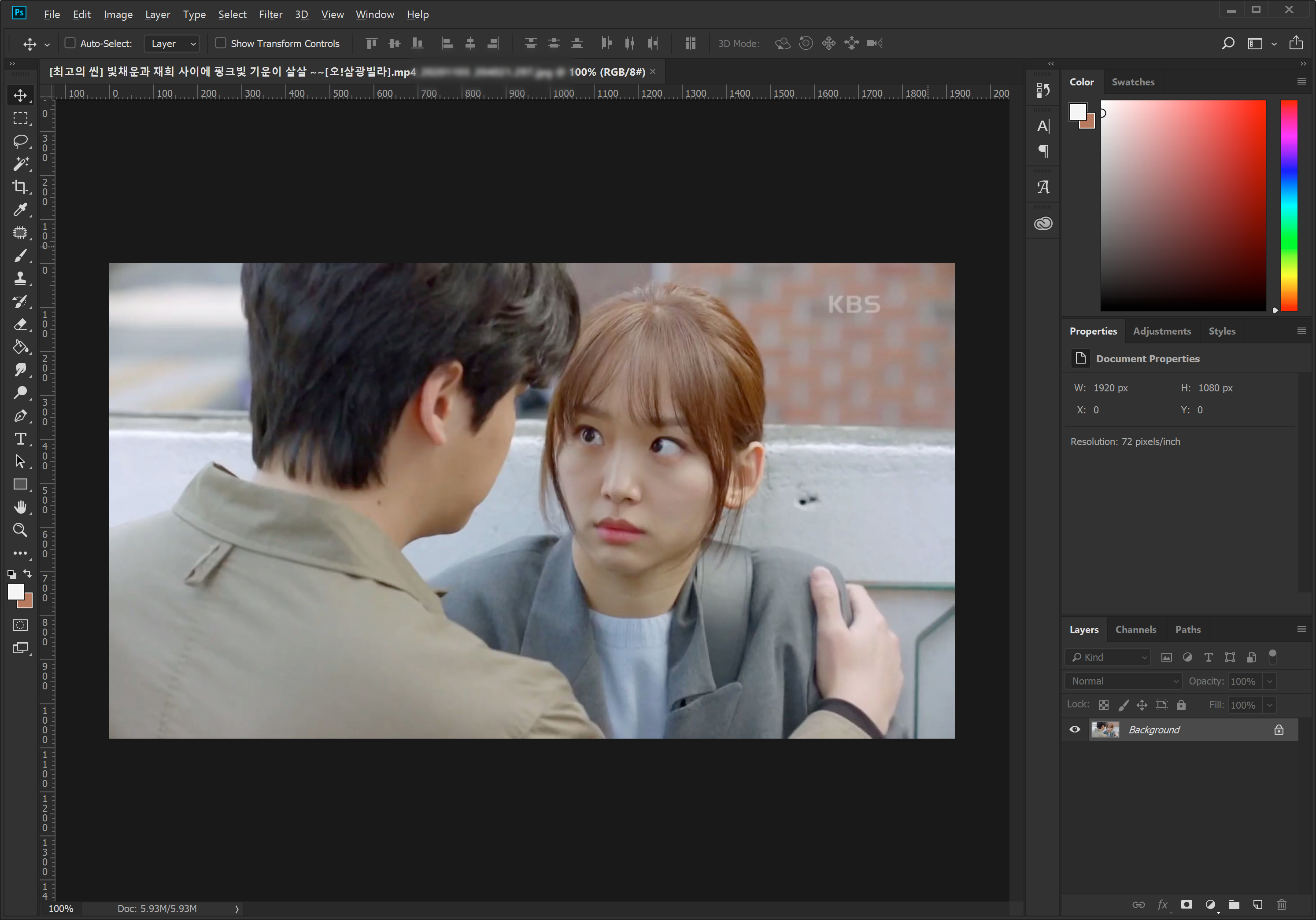Select the Lasso tool
The width and height of the screenshot is (1316, 920).
(x=20, y=141)
